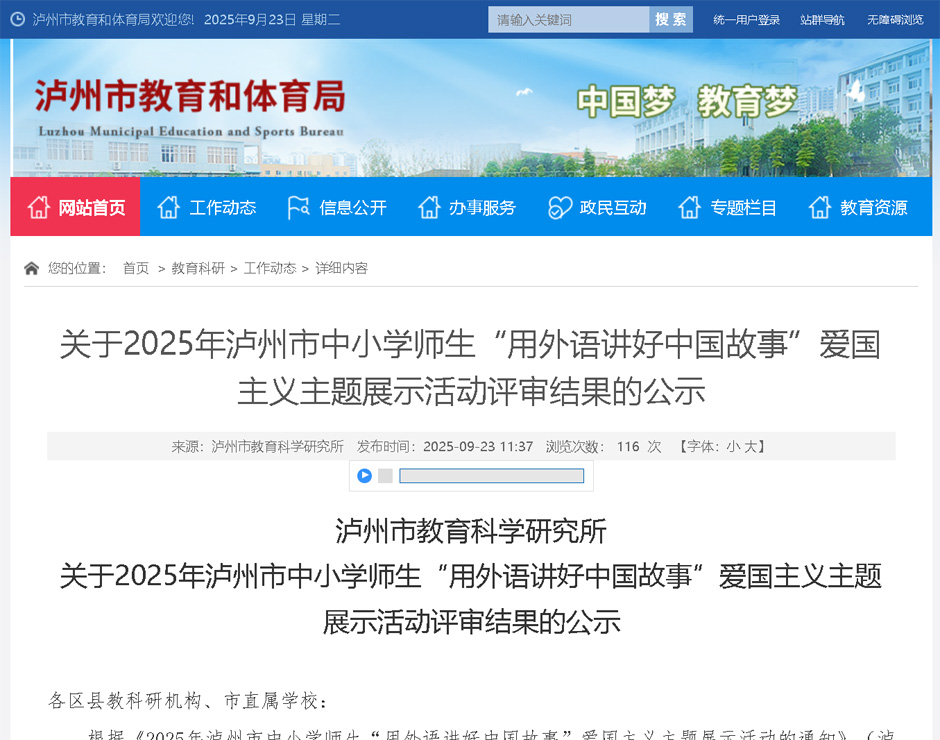Enable 无障碍浏览 accessibility mode
The height and width of the screenshot is (740, 940).
tap(895, 20)
